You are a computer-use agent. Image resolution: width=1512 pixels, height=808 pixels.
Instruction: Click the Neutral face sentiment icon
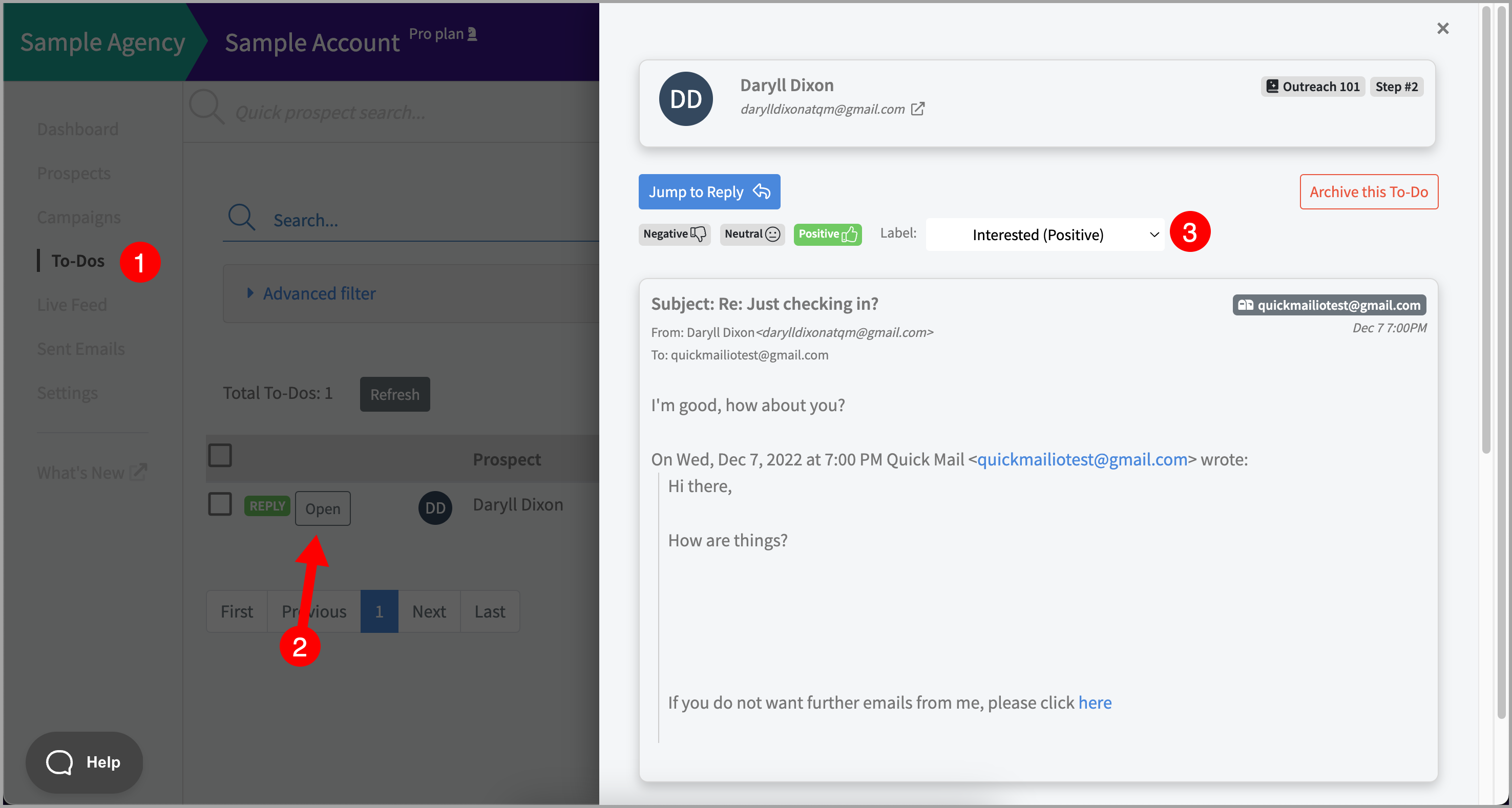pos(772,234)
